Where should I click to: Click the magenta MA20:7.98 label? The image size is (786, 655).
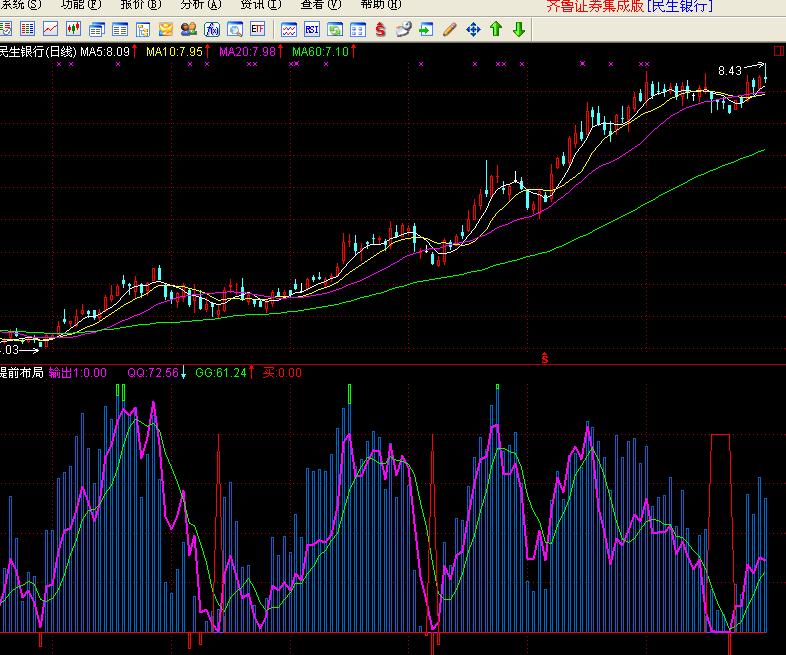coord(248,52)
